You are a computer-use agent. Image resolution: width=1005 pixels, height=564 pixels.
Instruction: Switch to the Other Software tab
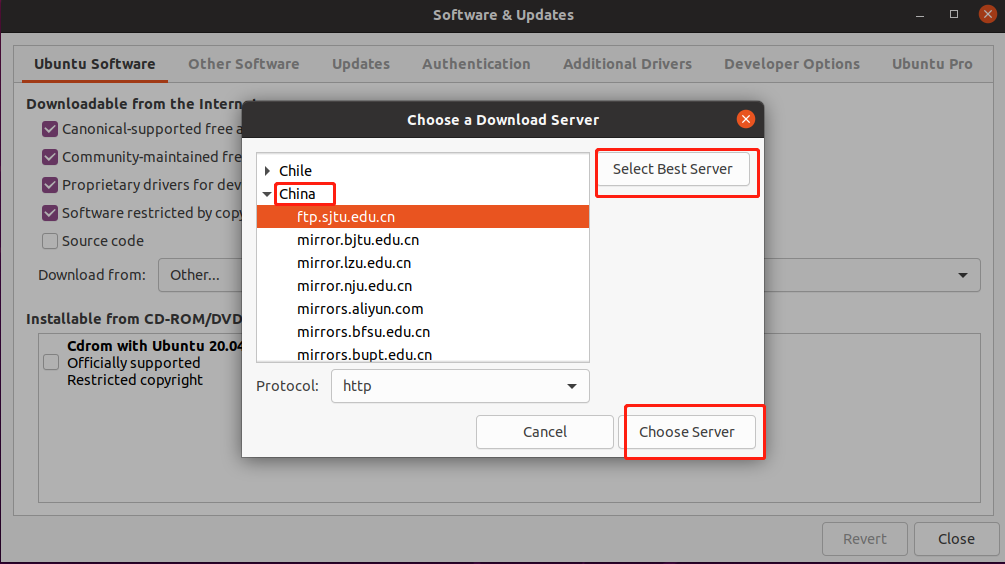(244, 64)
